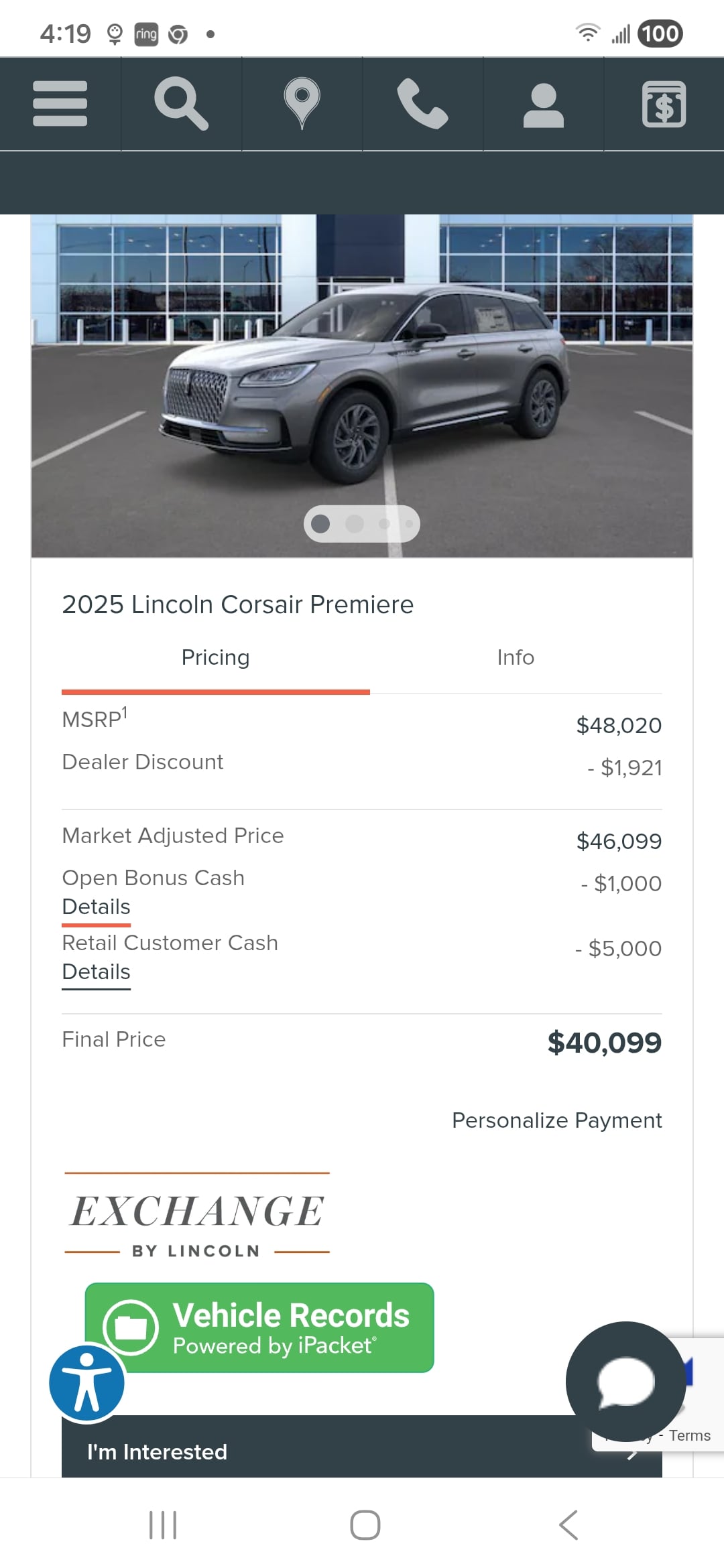
Task: Switch to the Pricing tab
Action: (x=215, y=657)
